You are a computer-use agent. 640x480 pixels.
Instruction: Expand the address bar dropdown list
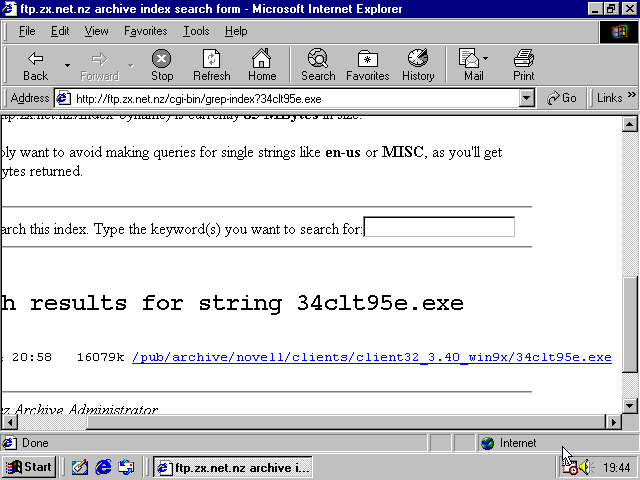527,99
